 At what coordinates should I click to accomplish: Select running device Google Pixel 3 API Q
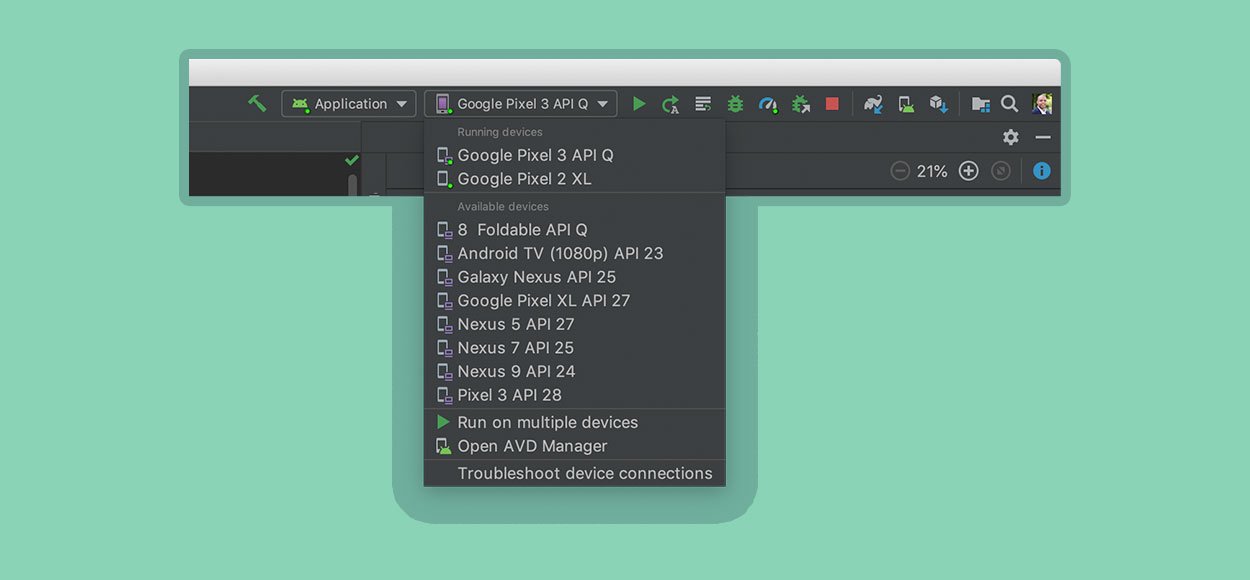[575, 155]
